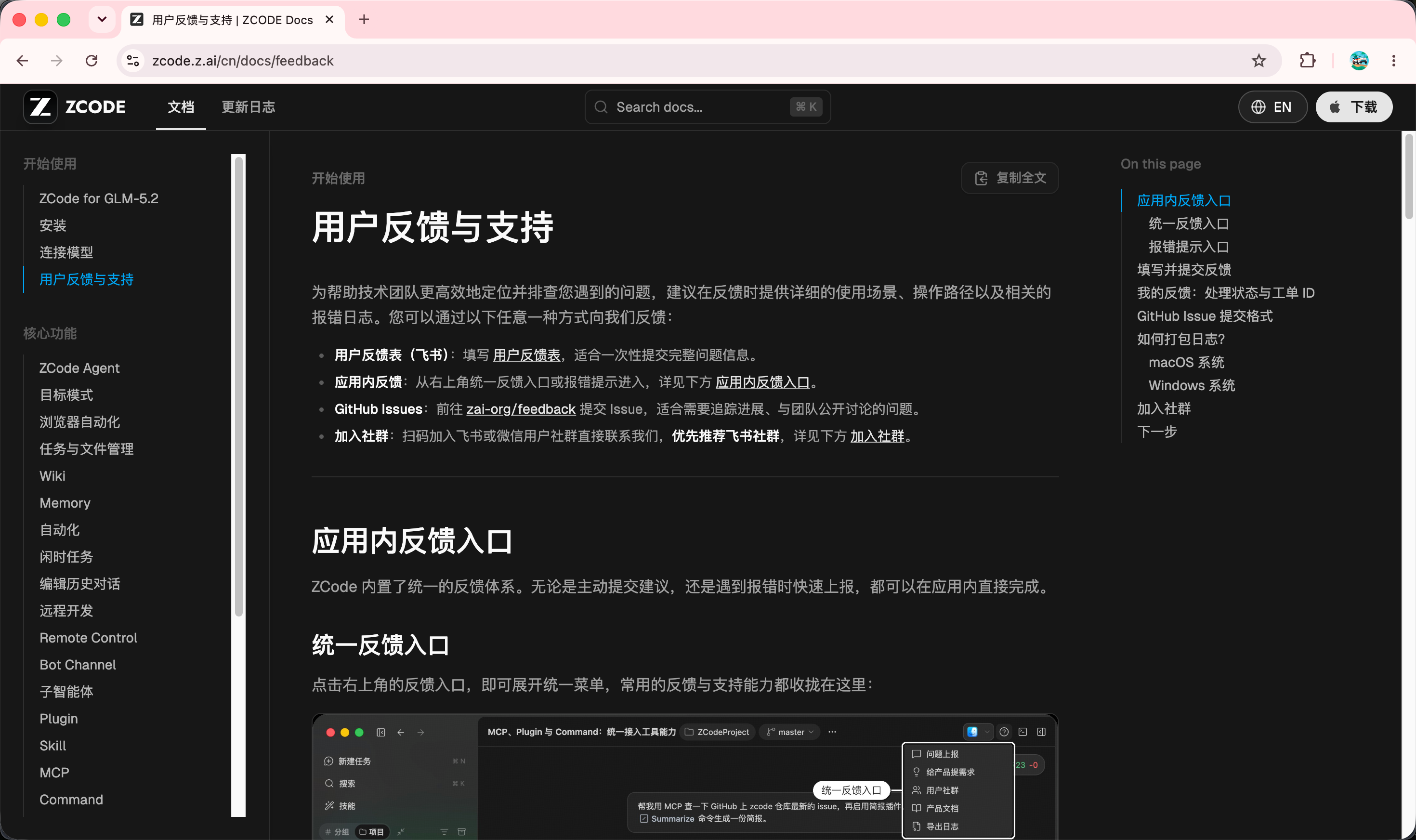The width and height of the screenshot is (1416, 840).
Task: Jump to macOS 系统 in On this page
Action: pos(1186,363)
